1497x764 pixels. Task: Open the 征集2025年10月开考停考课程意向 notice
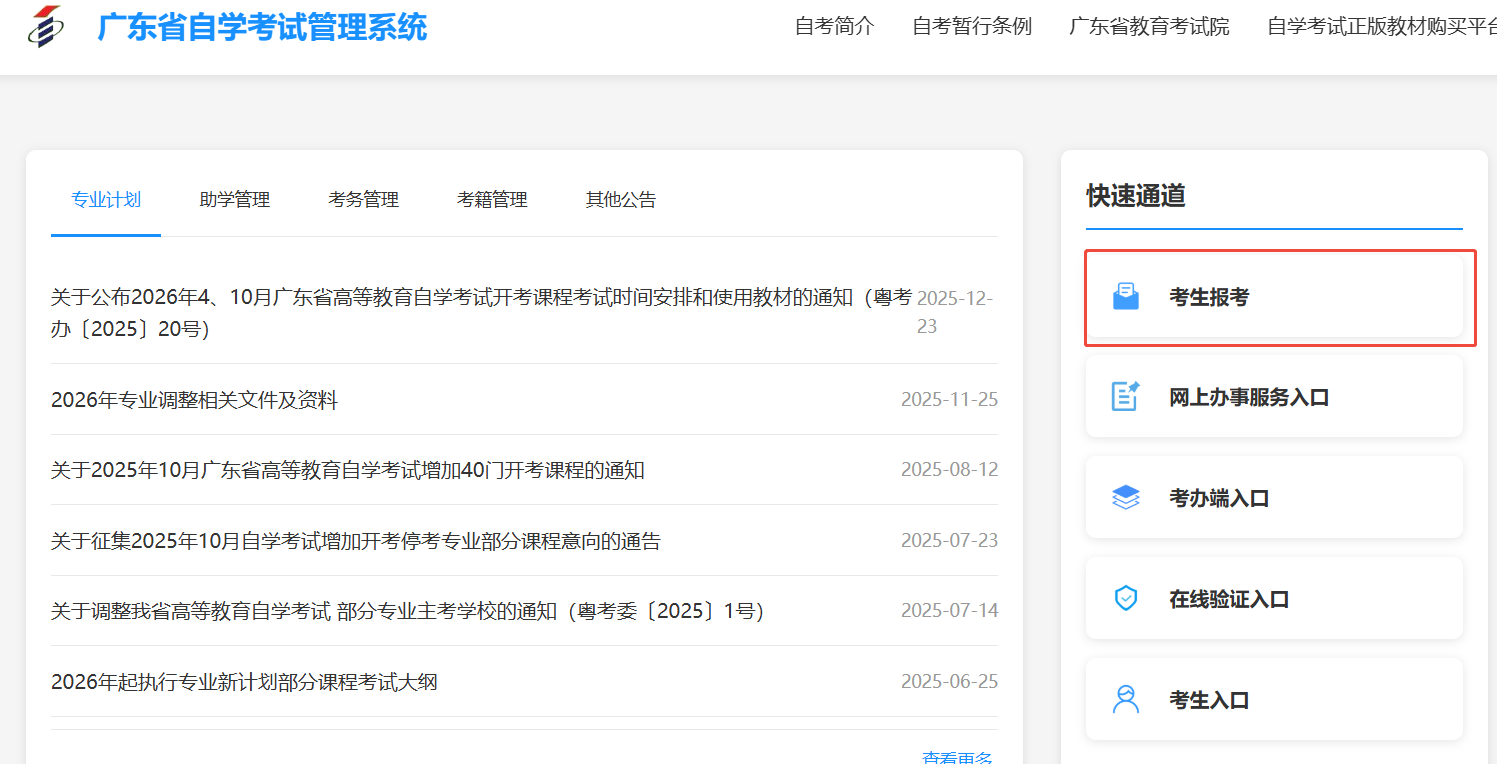coord(356,541)
